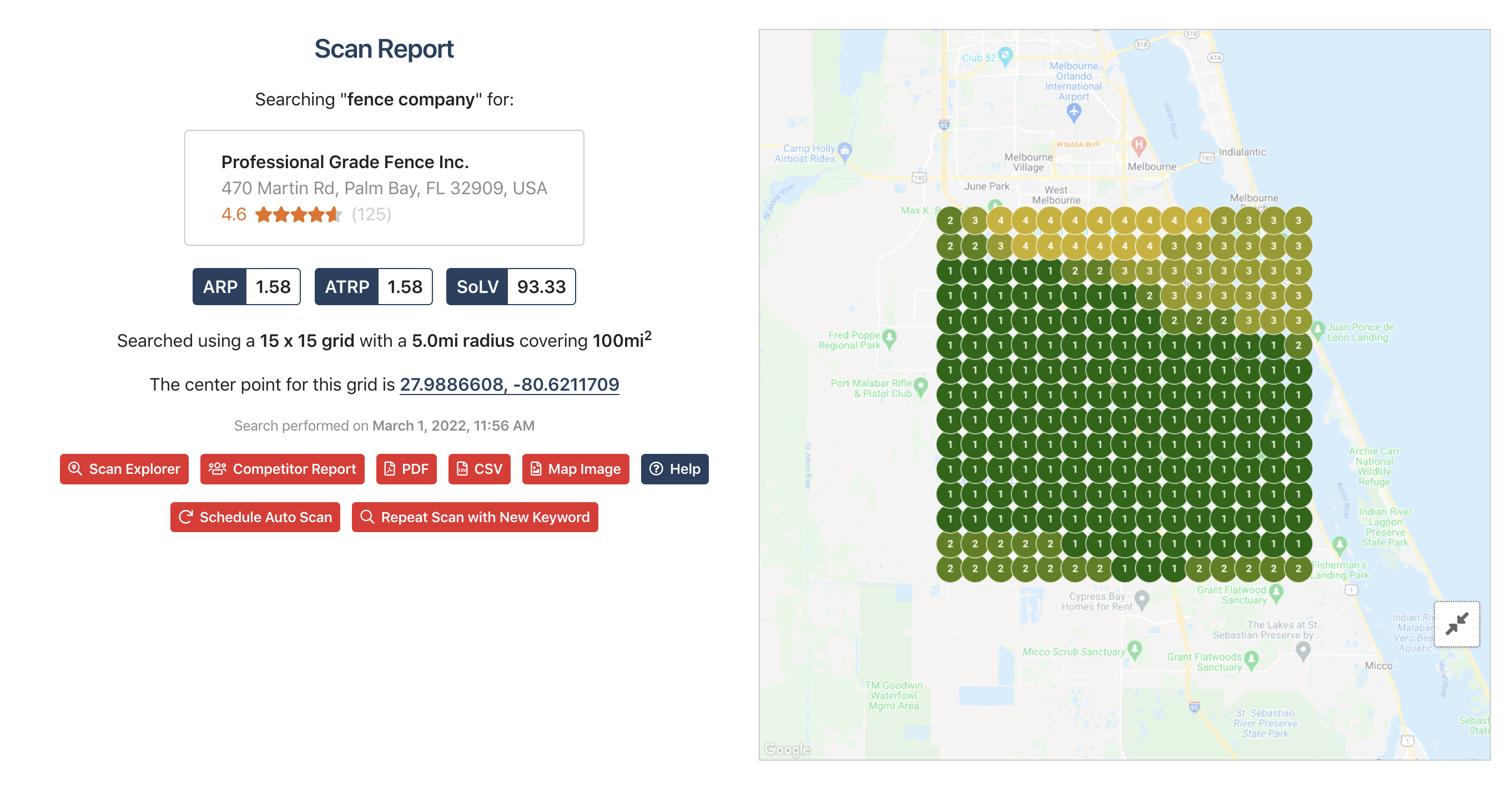Schedule an Auto Scan
Image resolution: width=1512 pixels, height=799 pixels.
(255, 517)
